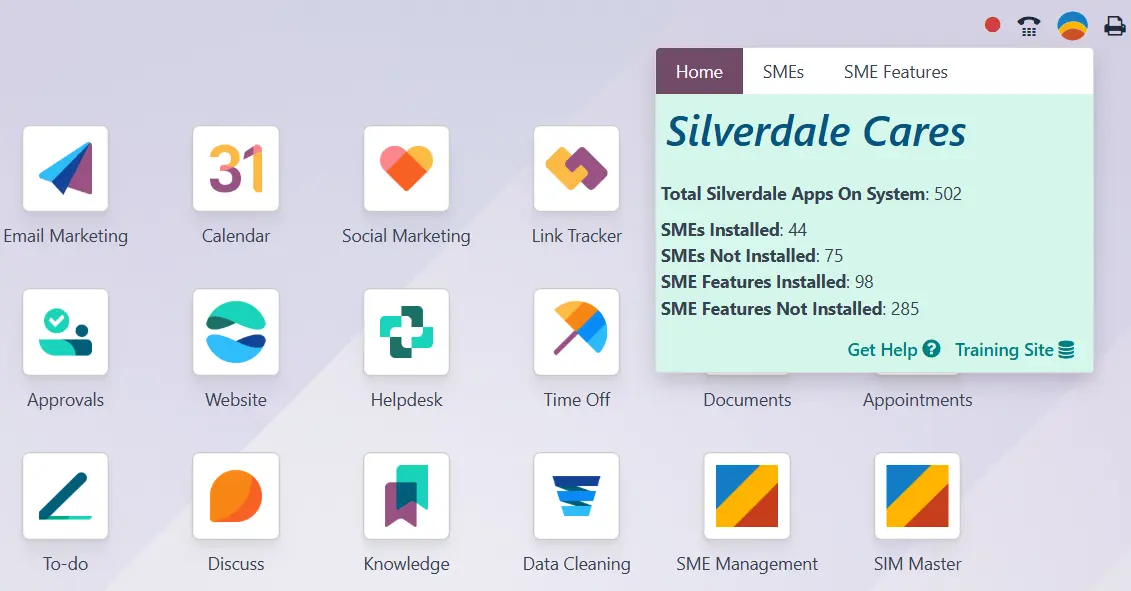Click 'SME Features Not Installed: 285' text

click(x=790, y=309)
